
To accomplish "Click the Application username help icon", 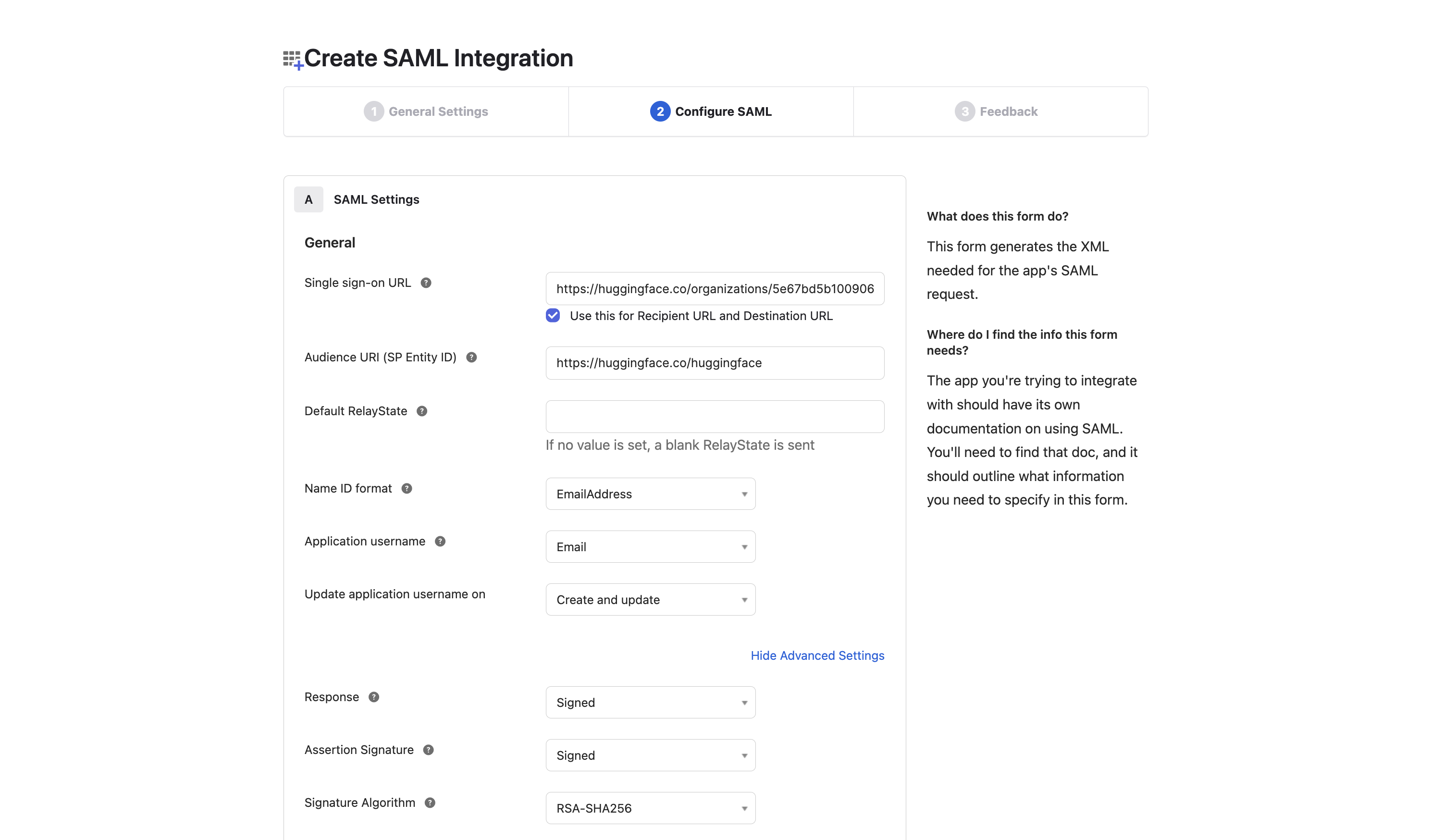I will (440, 541).
